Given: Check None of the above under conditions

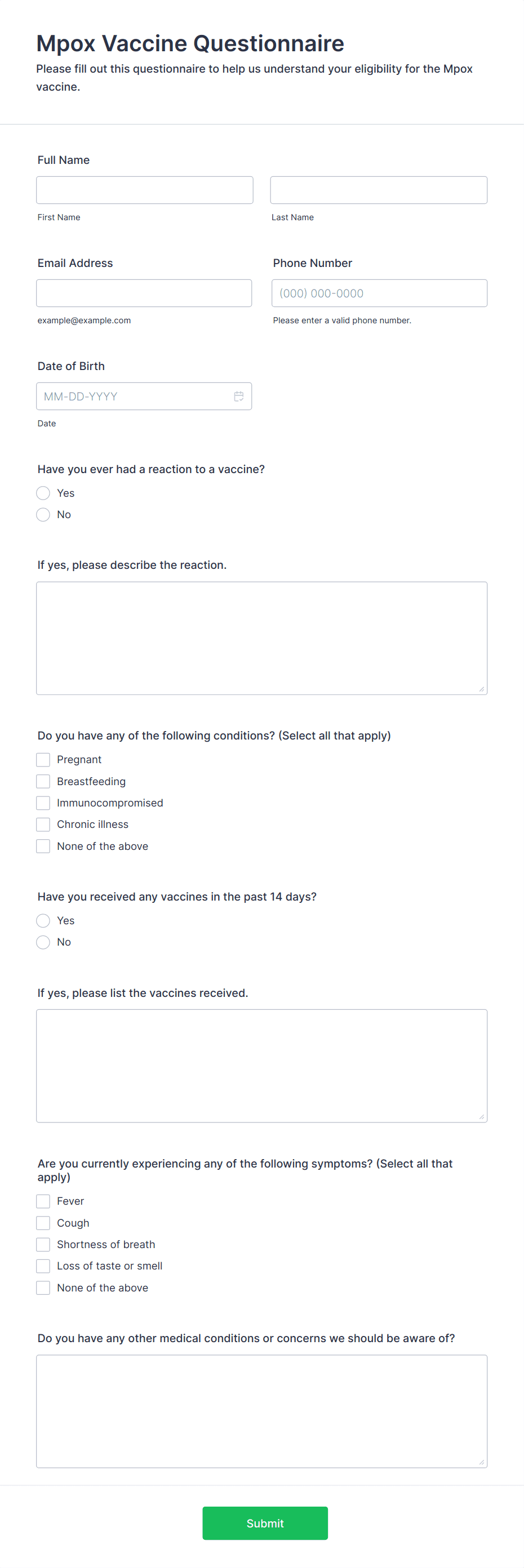Looking at the screenshot, I should (43, 845).
